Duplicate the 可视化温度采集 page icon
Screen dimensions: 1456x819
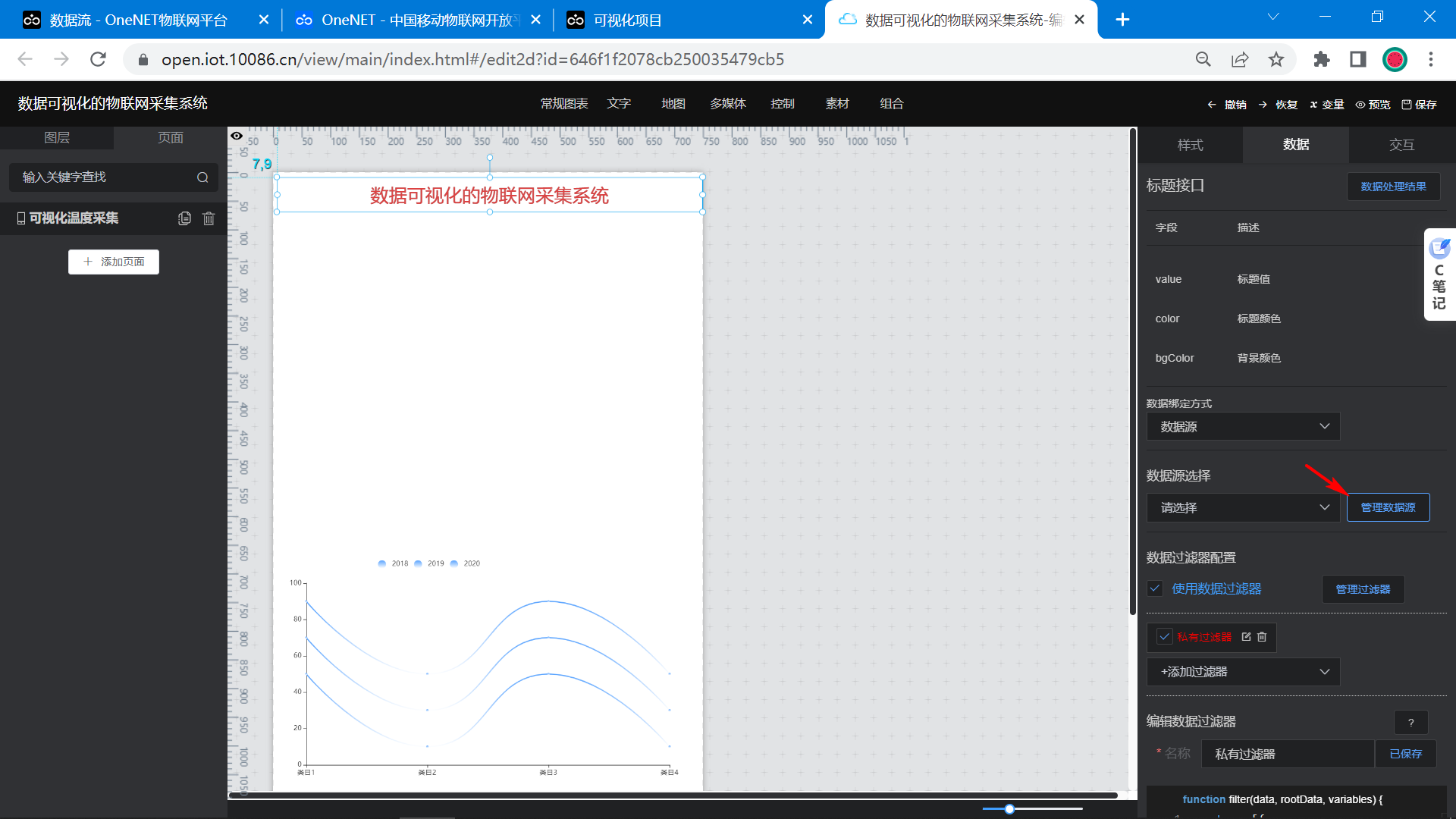pos(184,218)
